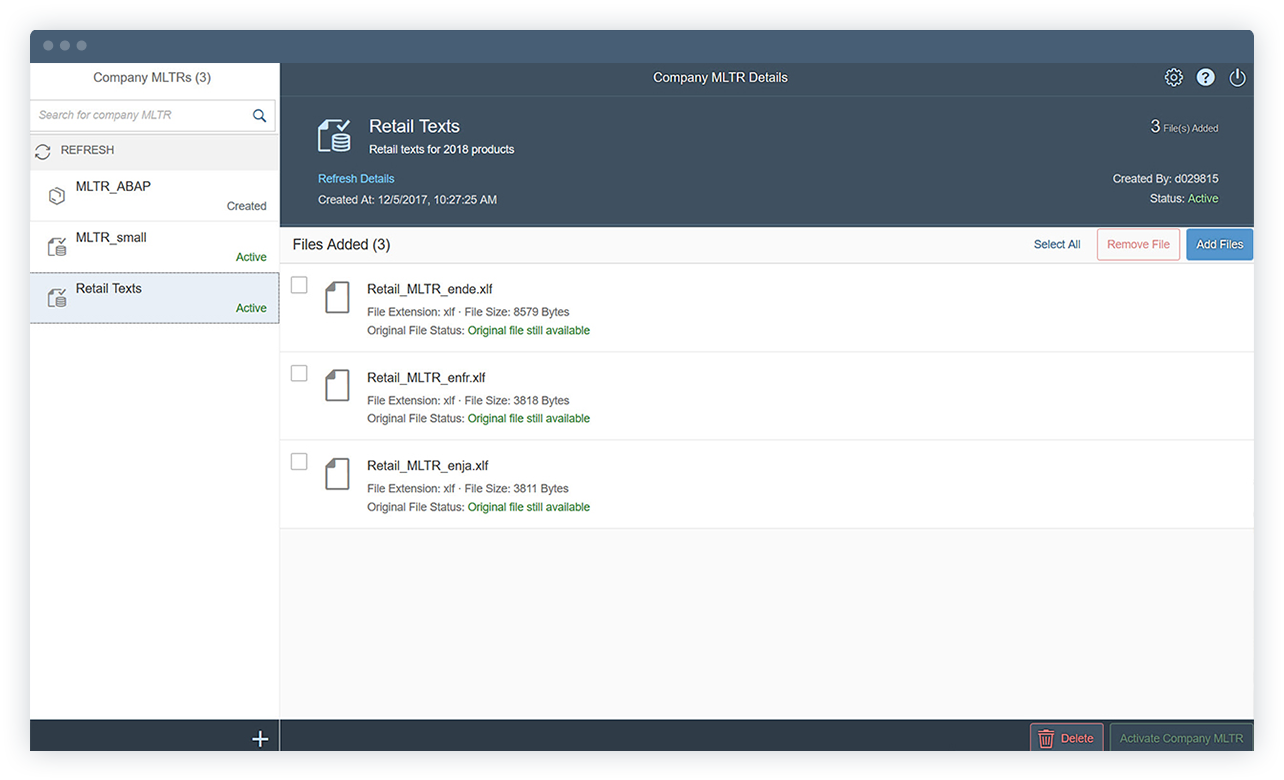Image resolution: width=1284 pixels, height=780 pixels.
Task: Click the refresh arrows icon
Action: 43,151
